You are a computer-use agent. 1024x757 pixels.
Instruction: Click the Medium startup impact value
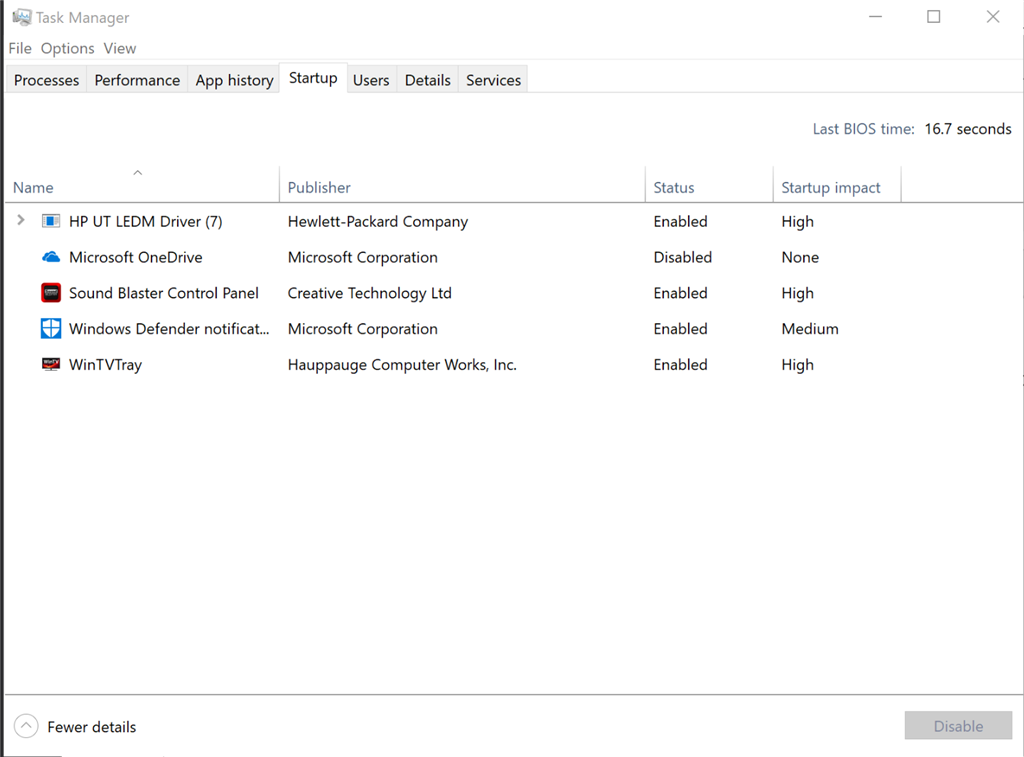pyautogui.click(x=810, y=329)
